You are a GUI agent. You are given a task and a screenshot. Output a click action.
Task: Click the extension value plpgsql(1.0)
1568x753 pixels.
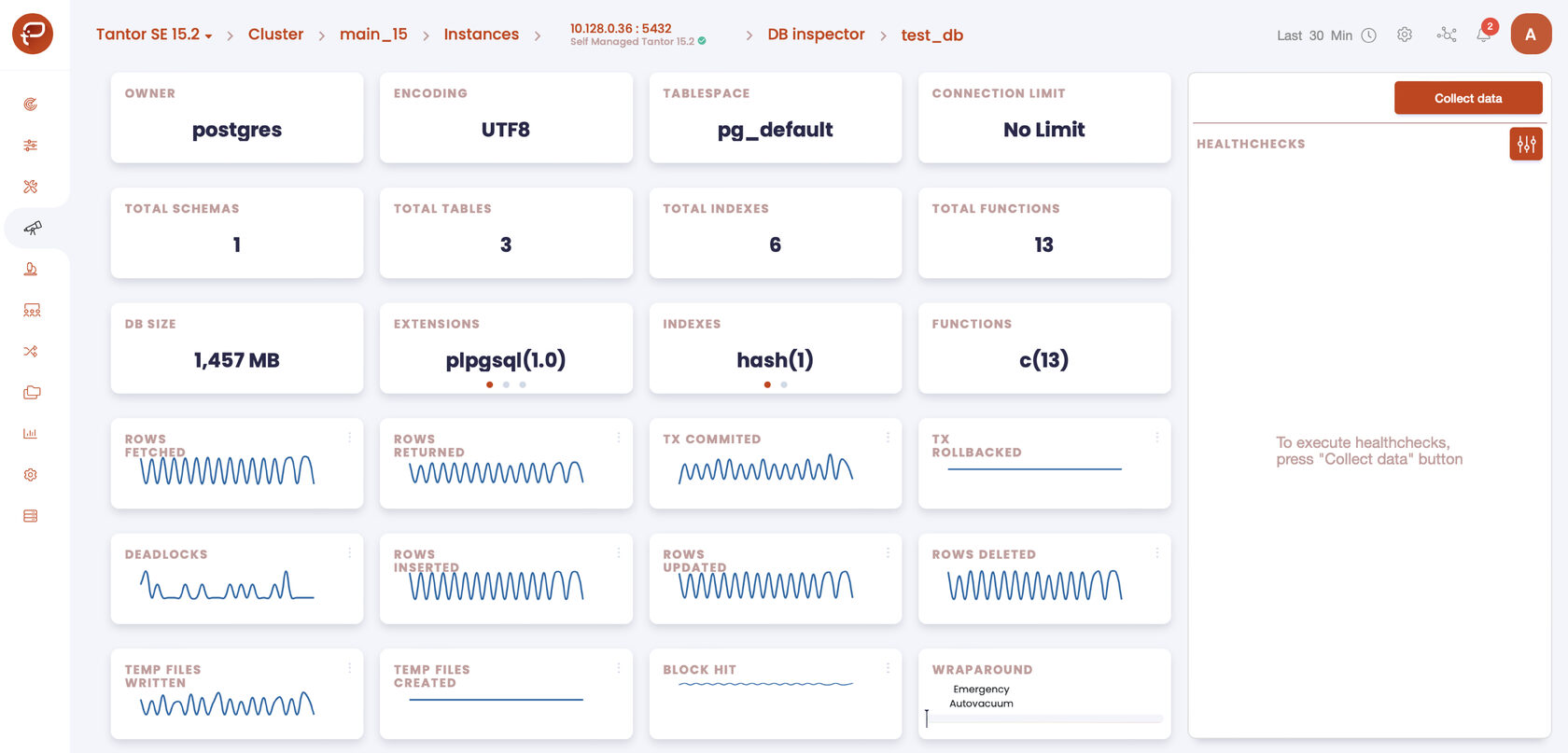[506, 360]
